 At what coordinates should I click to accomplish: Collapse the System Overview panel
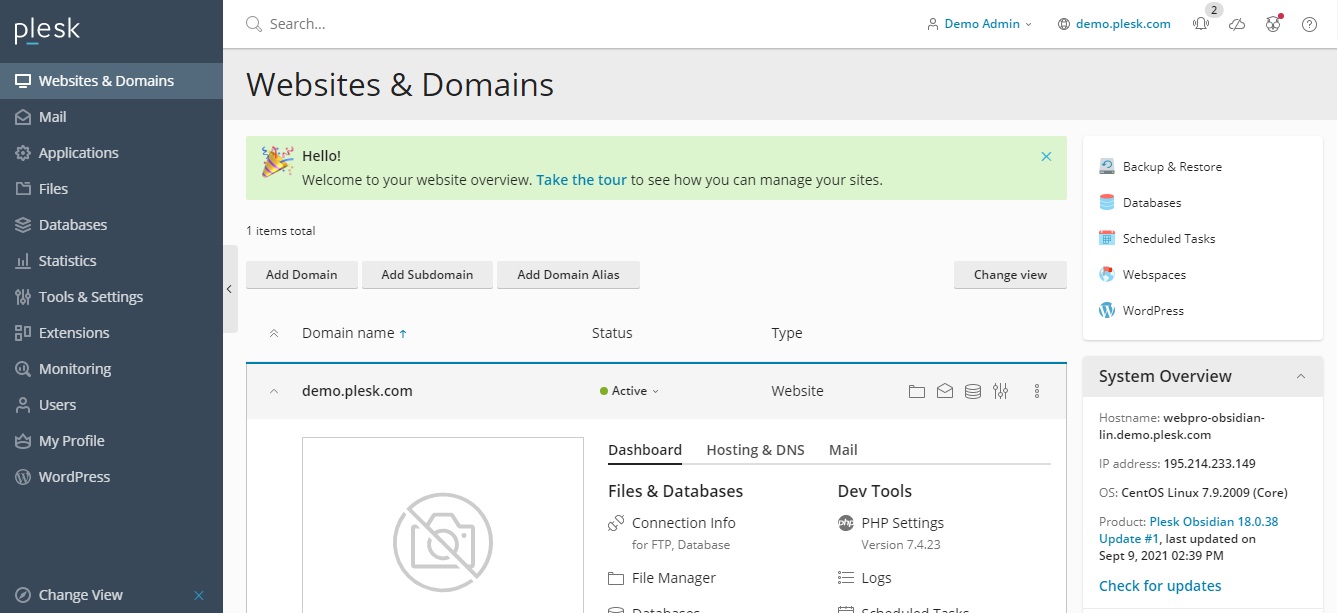pos(1301,377)
